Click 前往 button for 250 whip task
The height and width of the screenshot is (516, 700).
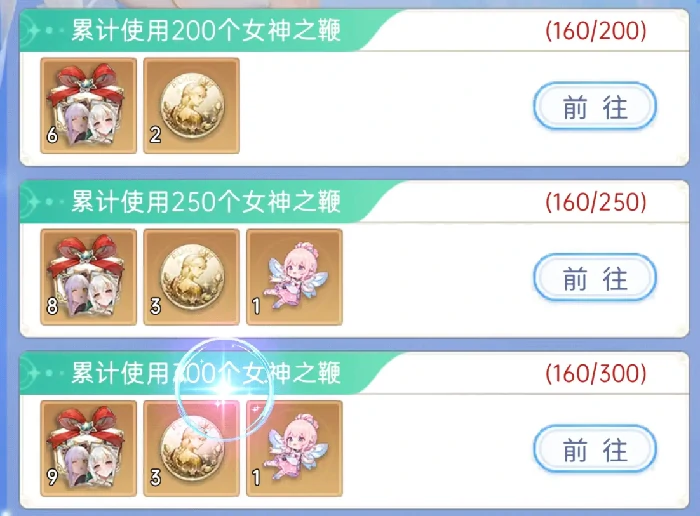tap(595, 278)
